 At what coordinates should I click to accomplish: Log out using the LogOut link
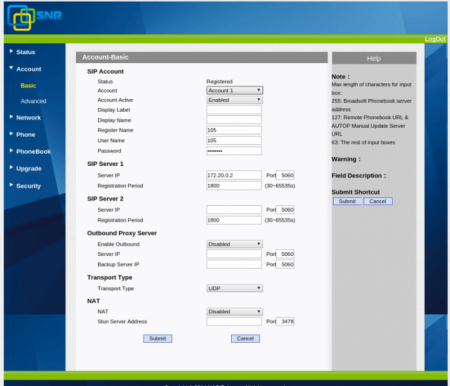[435, 39]
